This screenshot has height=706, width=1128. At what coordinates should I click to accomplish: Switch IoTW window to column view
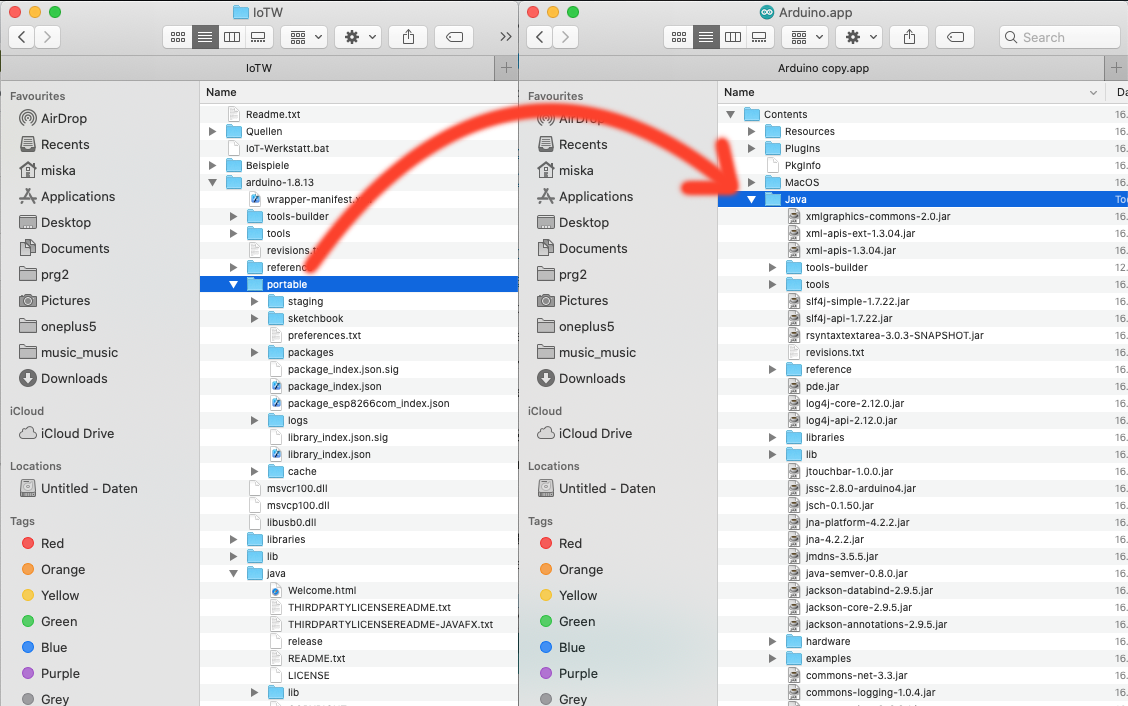pos(232,37)
